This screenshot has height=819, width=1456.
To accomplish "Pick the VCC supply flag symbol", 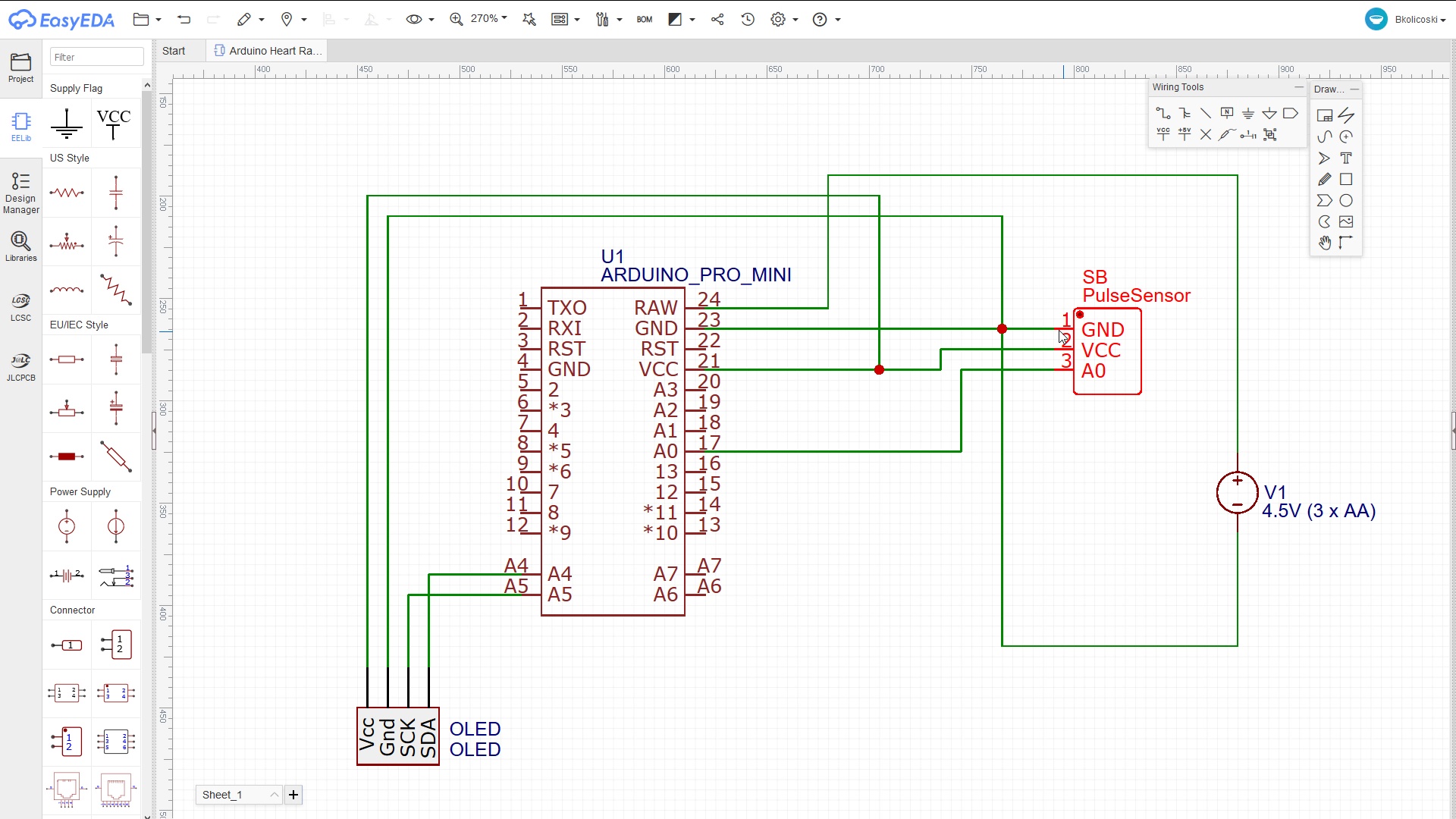I will point(114,124).
